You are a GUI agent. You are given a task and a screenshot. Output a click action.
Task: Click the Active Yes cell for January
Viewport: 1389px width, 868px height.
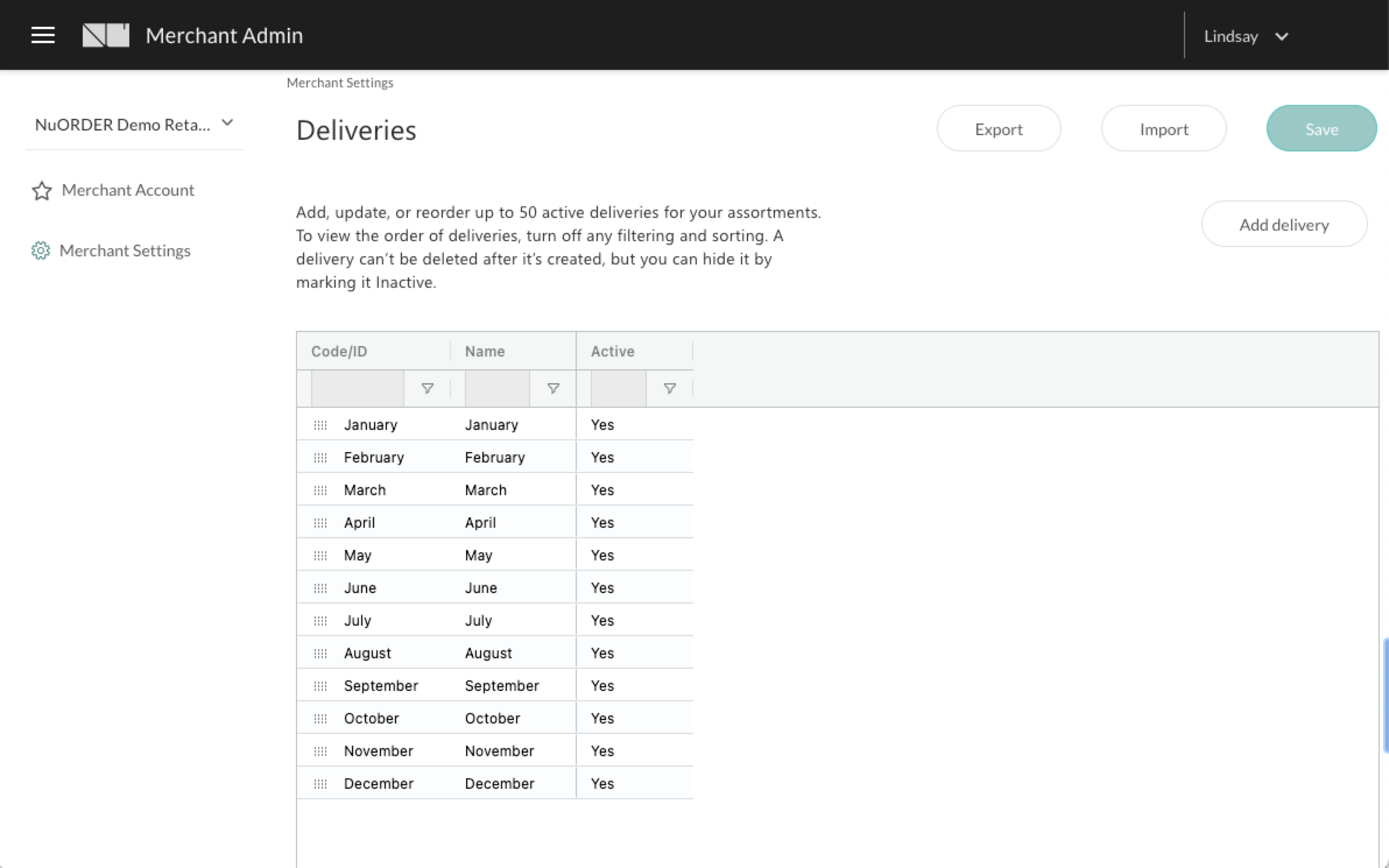coord(634,424)
